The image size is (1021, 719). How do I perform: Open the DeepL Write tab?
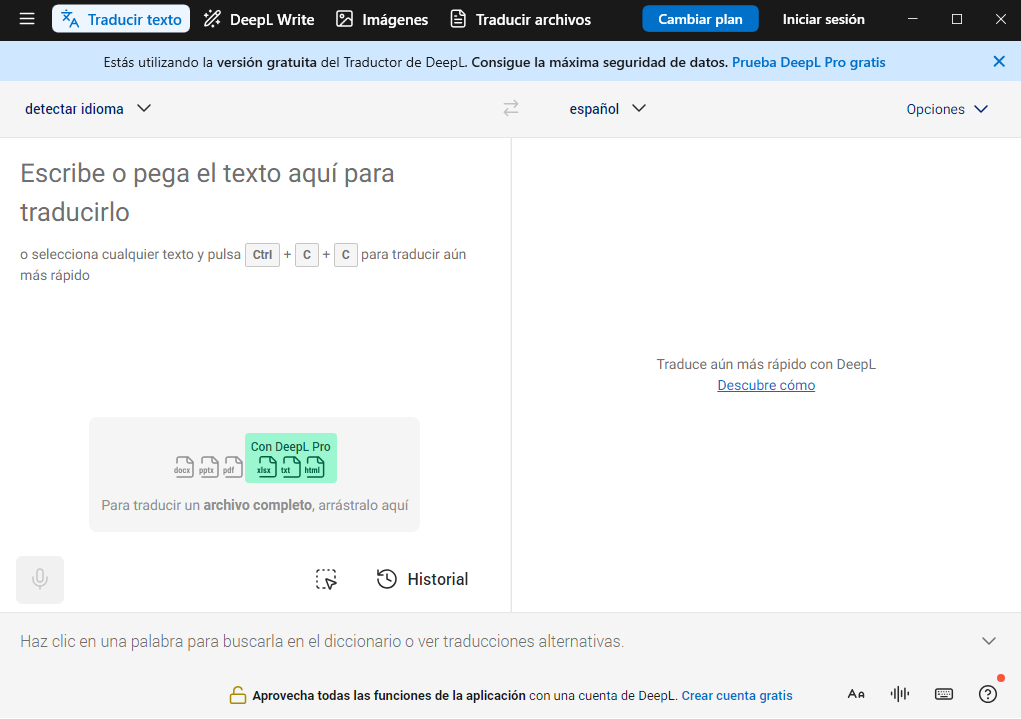click(x=259, y=19)
